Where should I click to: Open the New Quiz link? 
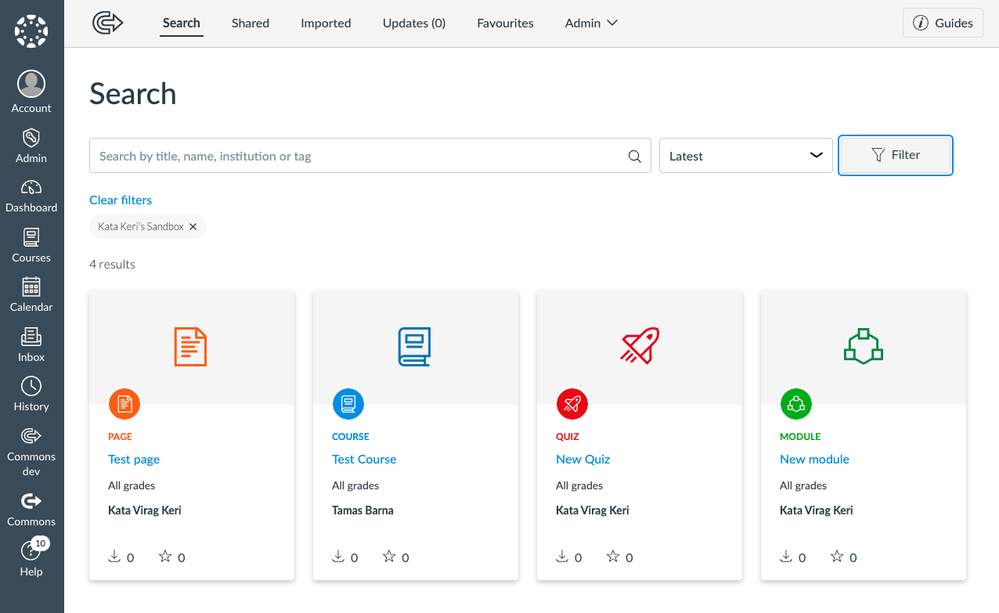(582, 459)
